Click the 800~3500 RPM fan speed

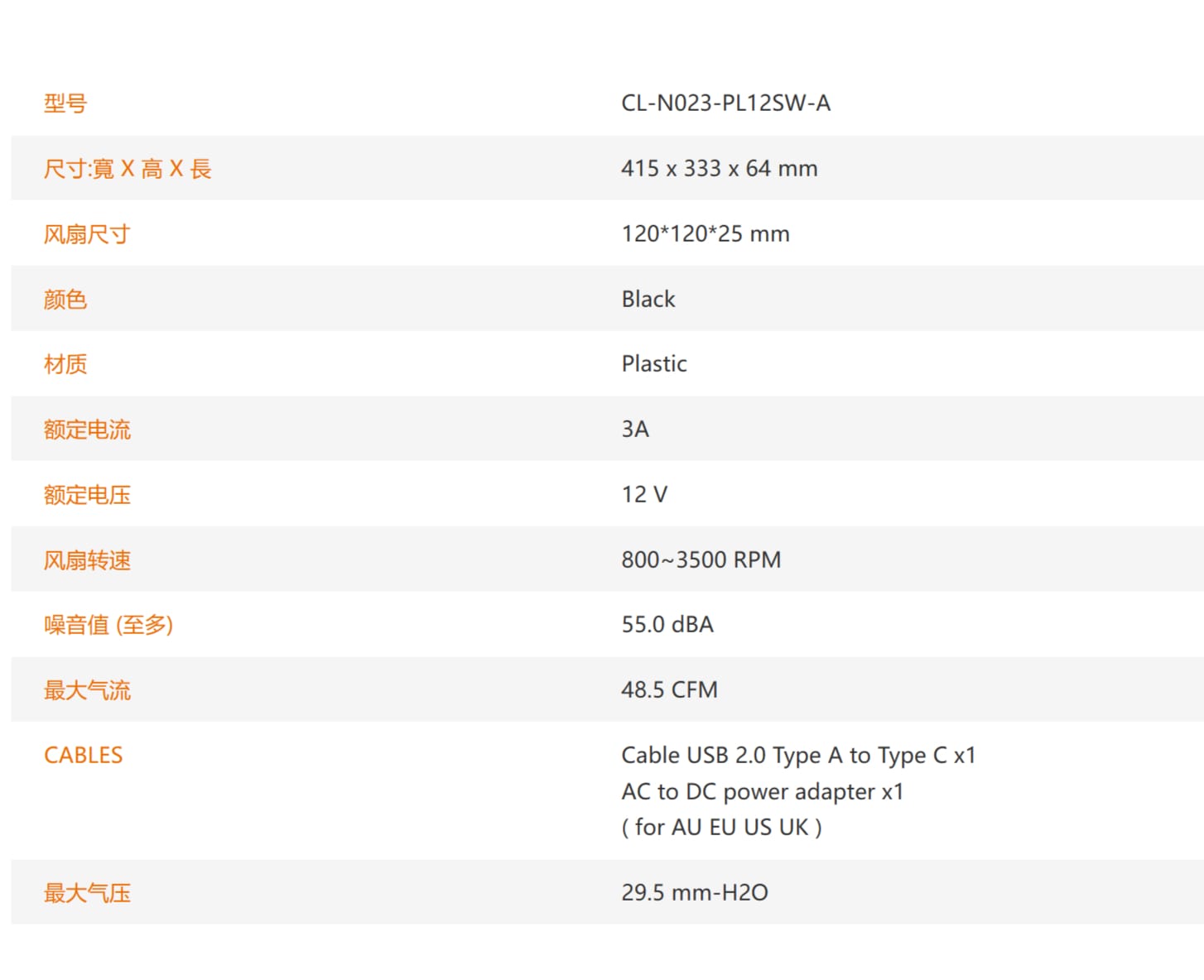(x=701, y=560)
